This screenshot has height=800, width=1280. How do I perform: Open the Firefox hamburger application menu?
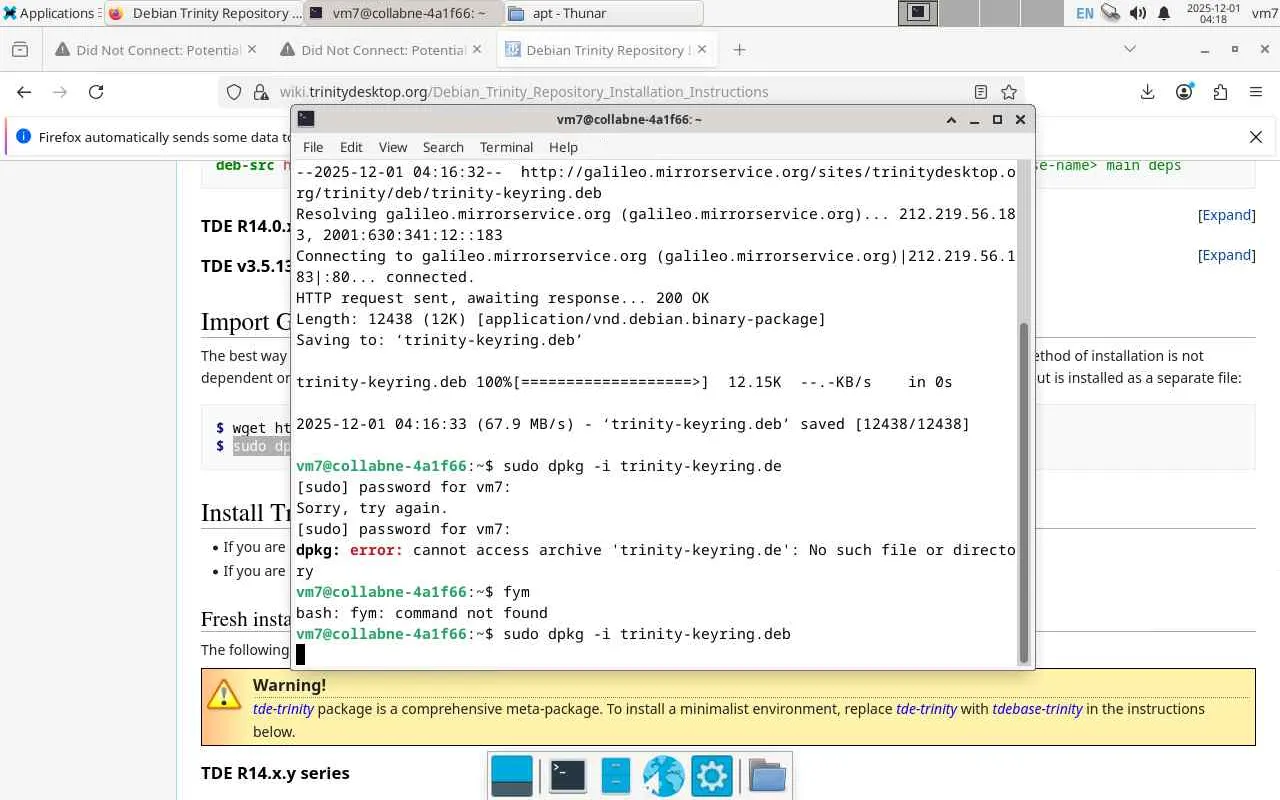pos(1256,92)
